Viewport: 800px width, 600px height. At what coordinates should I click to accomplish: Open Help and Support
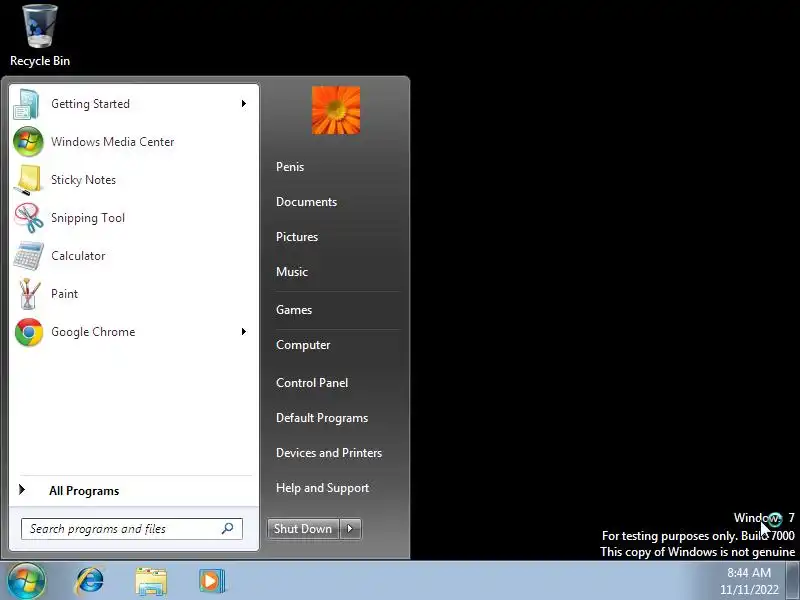pos(322,488)
